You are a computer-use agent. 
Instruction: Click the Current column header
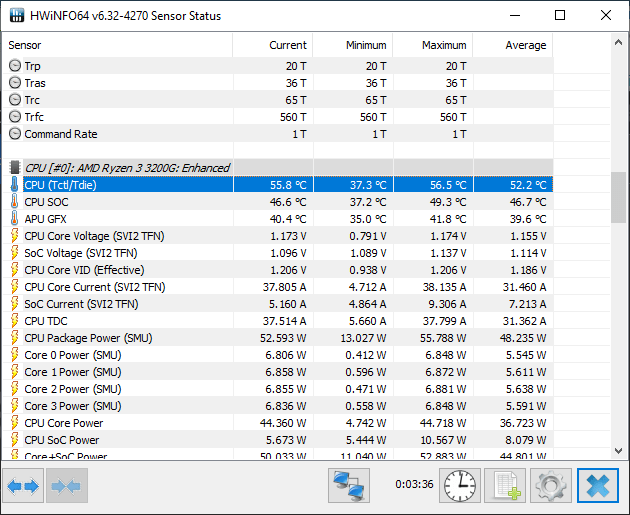[x=273, y=45]
